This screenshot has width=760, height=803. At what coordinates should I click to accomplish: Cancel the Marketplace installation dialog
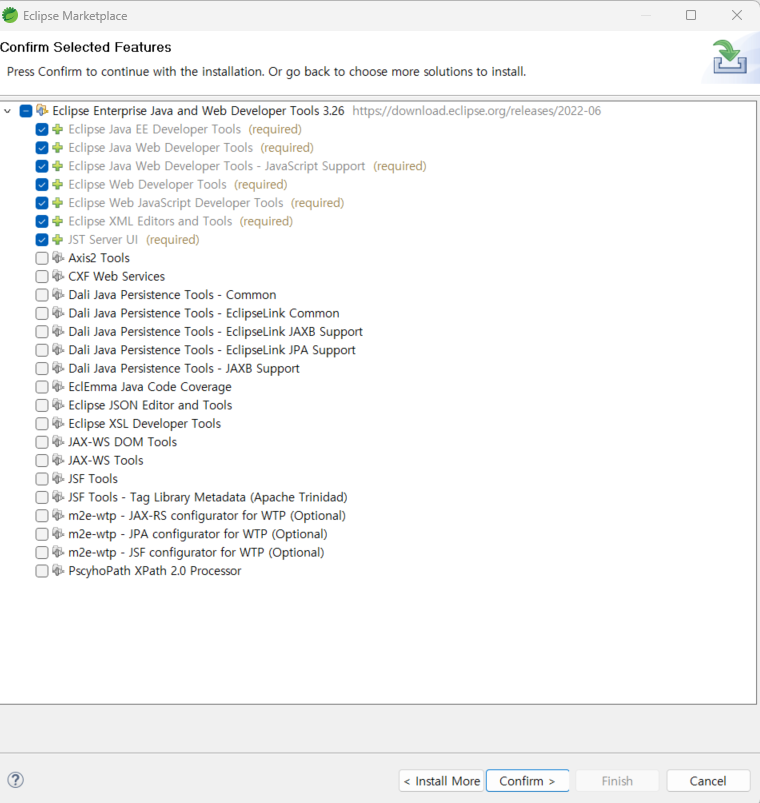click(x=708, y=780)
